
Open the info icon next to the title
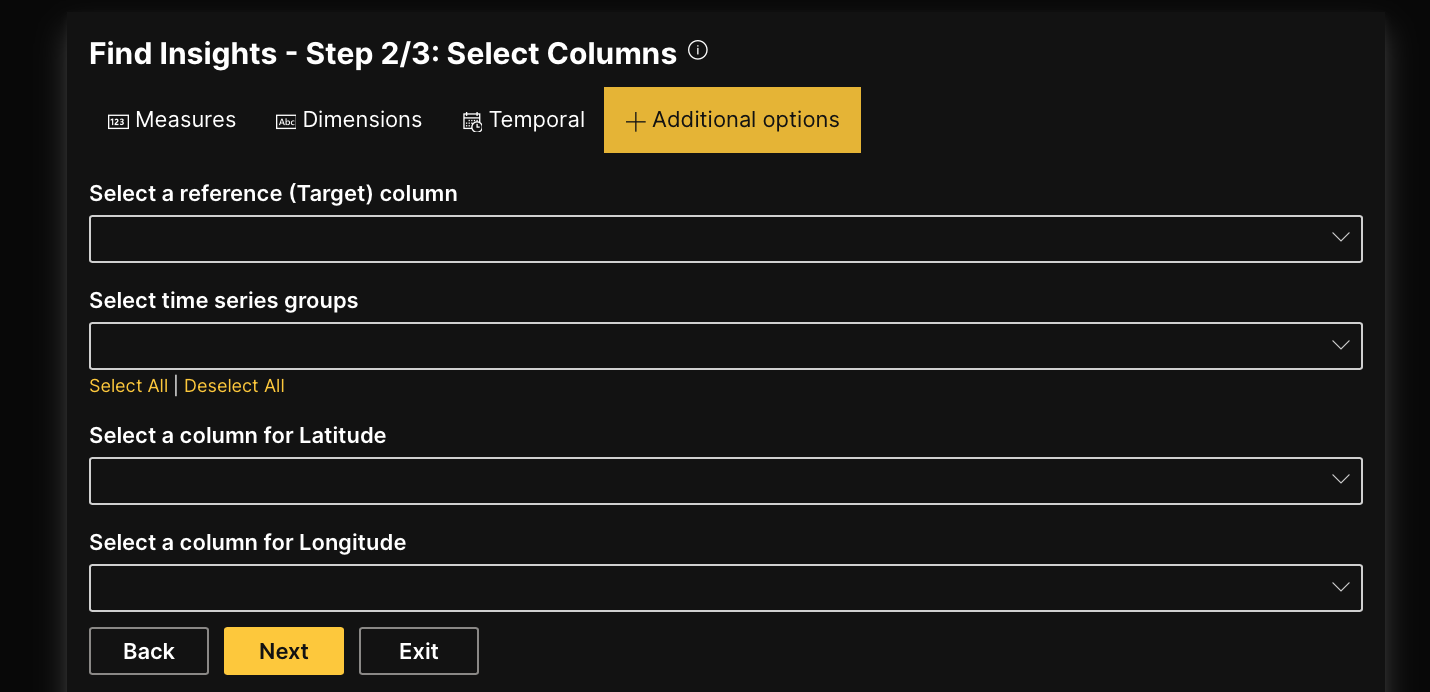click(697, 49)
